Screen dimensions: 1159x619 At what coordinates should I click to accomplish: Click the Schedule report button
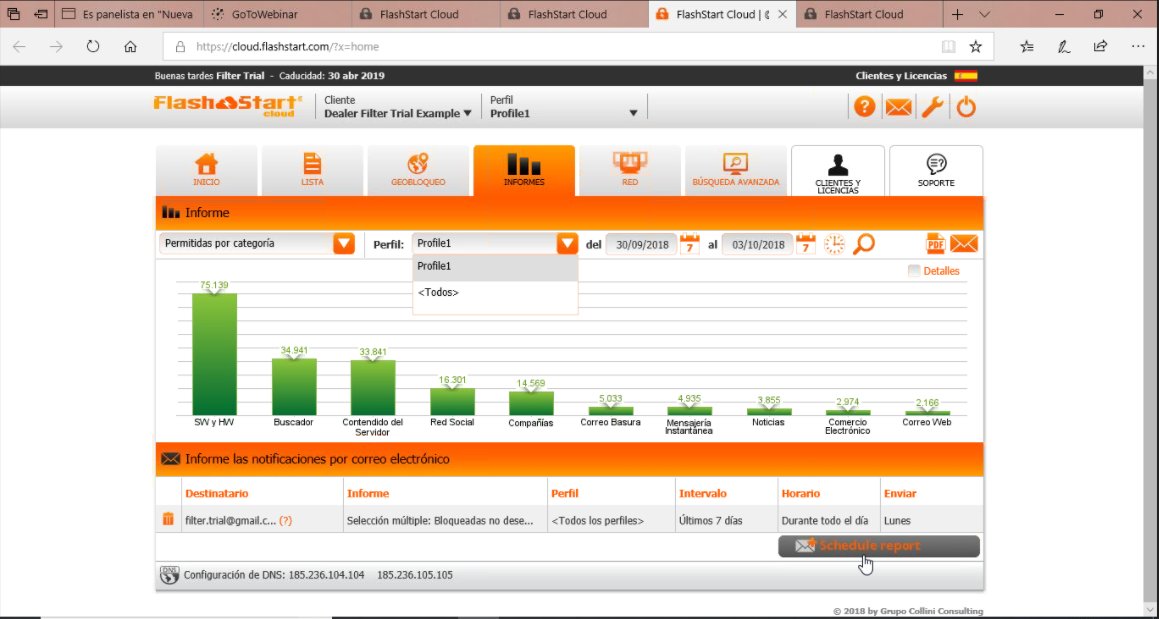tap(879, 546)
